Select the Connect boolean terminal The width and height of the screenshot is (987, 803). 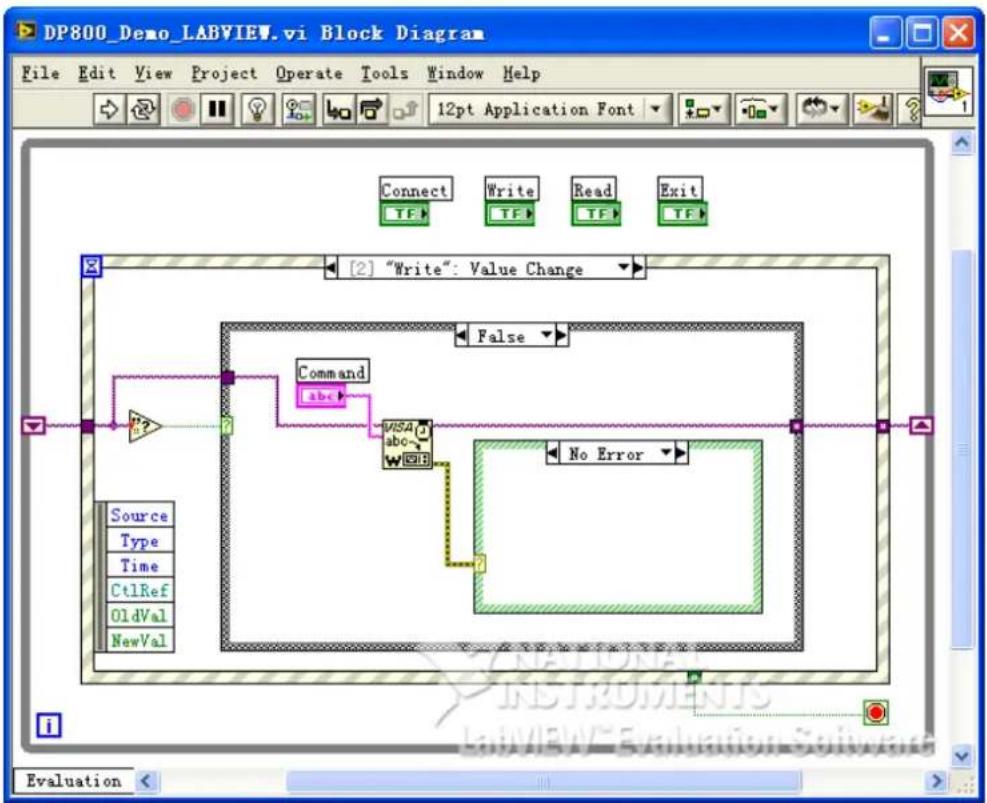tap(405, 214)
